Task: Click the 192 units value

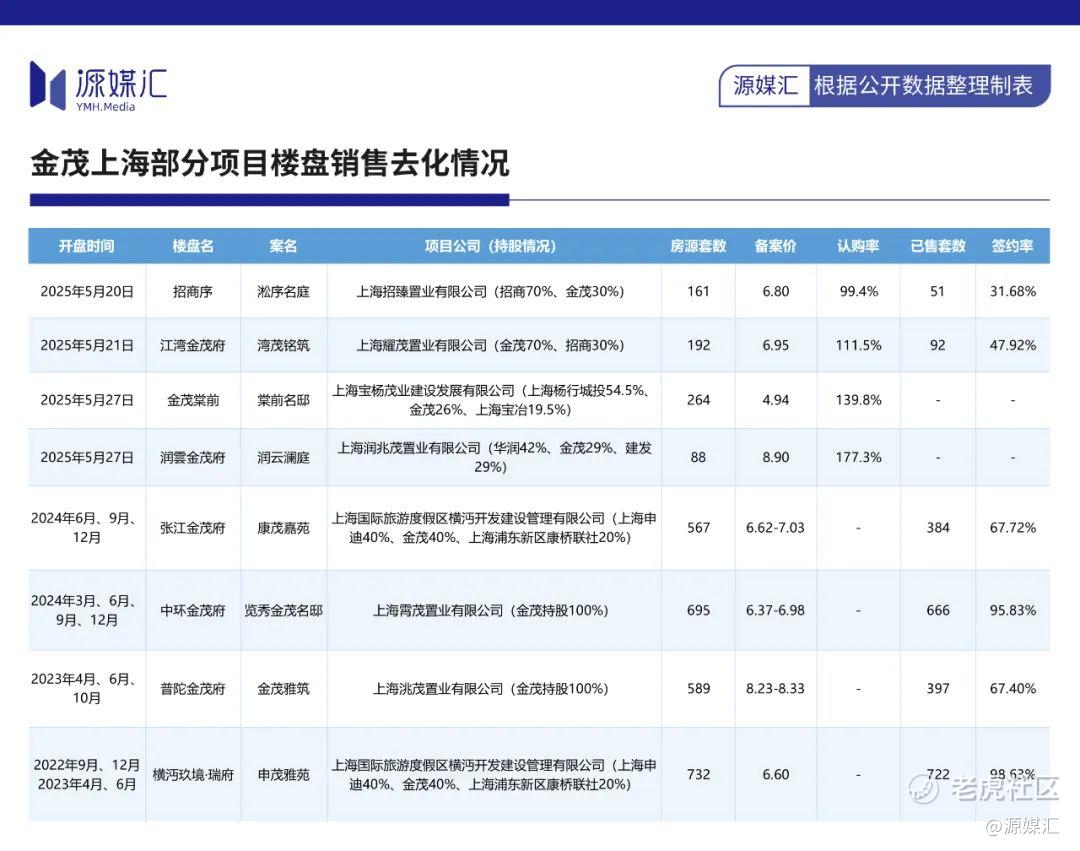Action: (x=698, y=345)
